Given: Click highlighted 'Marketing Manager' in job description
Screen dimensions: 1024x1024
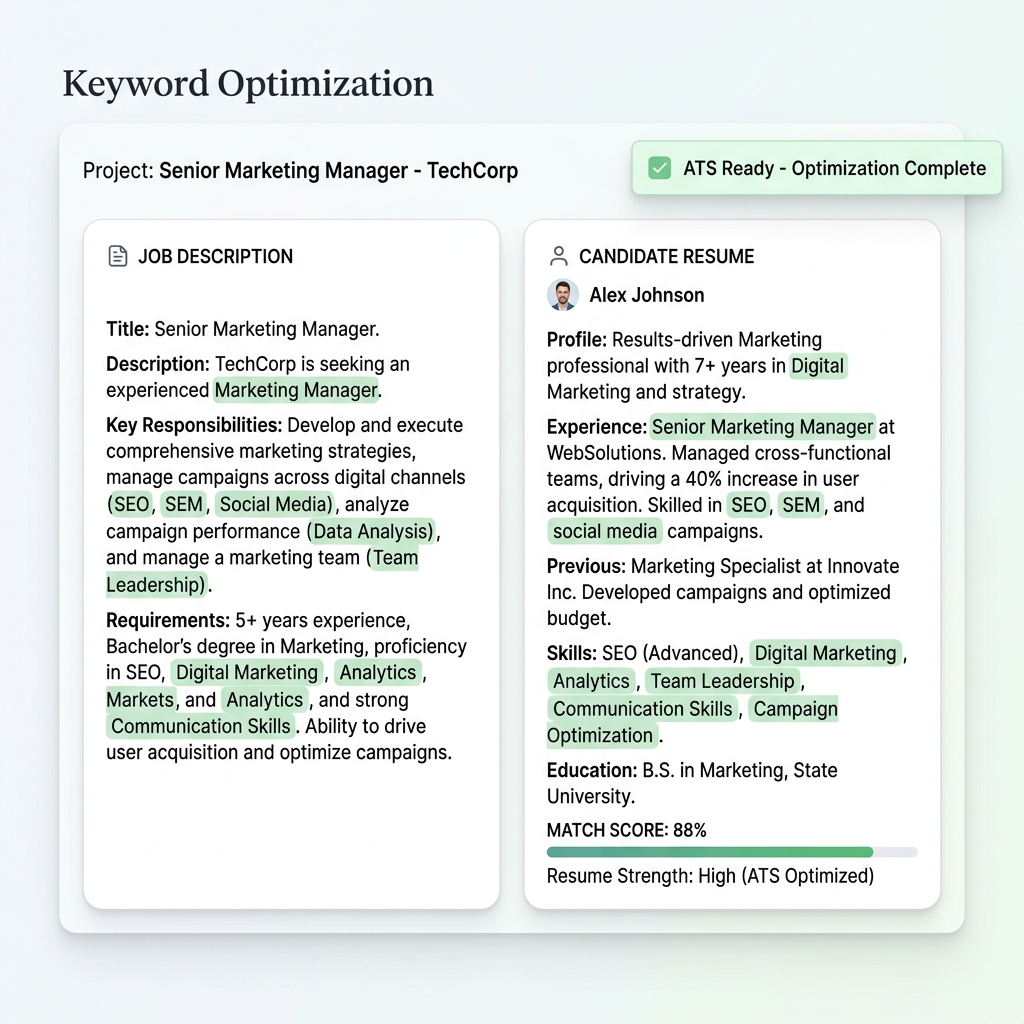Looking at the screenshot, I should (296, 390).
